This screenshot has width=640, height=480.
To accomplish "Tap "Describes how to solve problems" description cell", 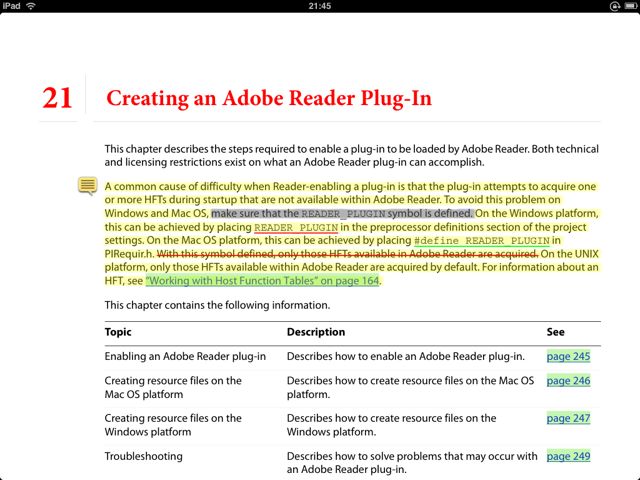I will pos(412,462).
